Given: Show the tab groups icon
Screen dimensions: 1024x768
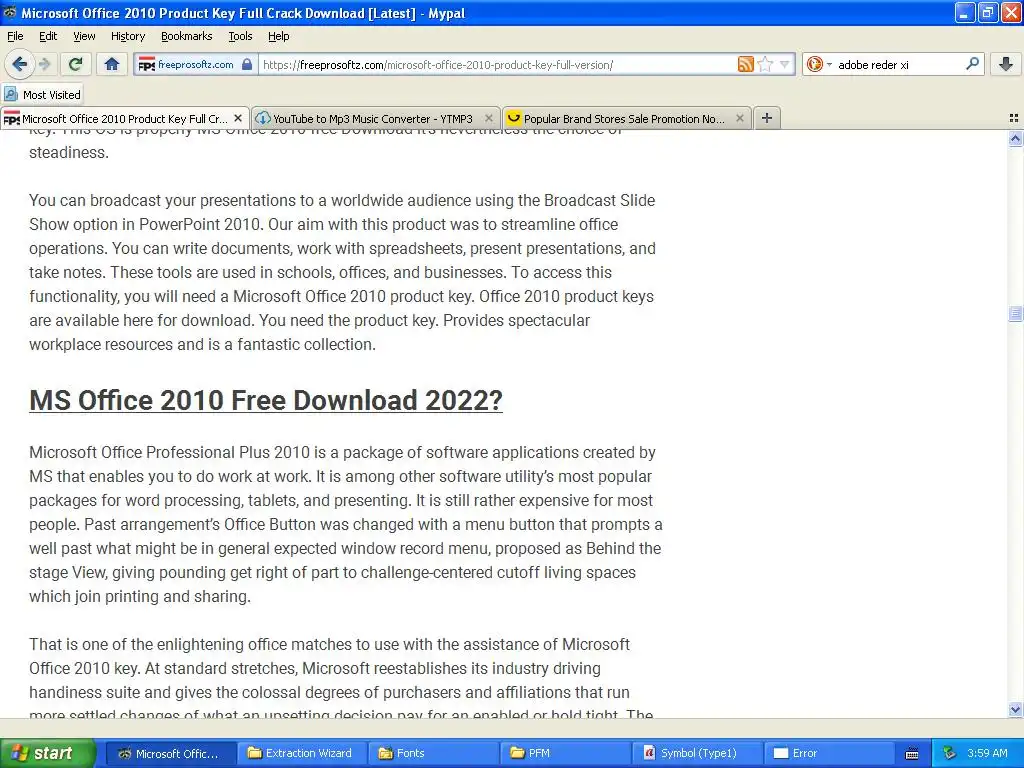Looking at the screenshot, I should pyautogui.click(x=1014, y=118).
